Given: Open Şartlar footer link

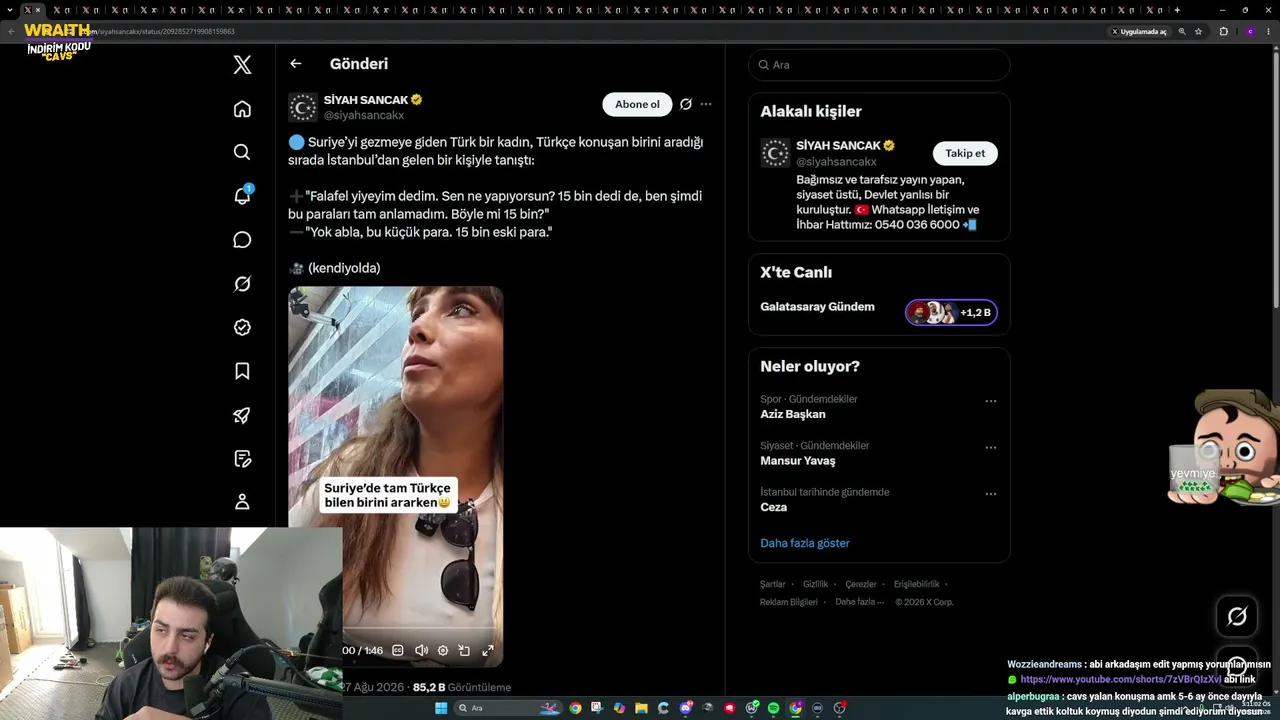Looking at the screenshot, I should point(773,584).
